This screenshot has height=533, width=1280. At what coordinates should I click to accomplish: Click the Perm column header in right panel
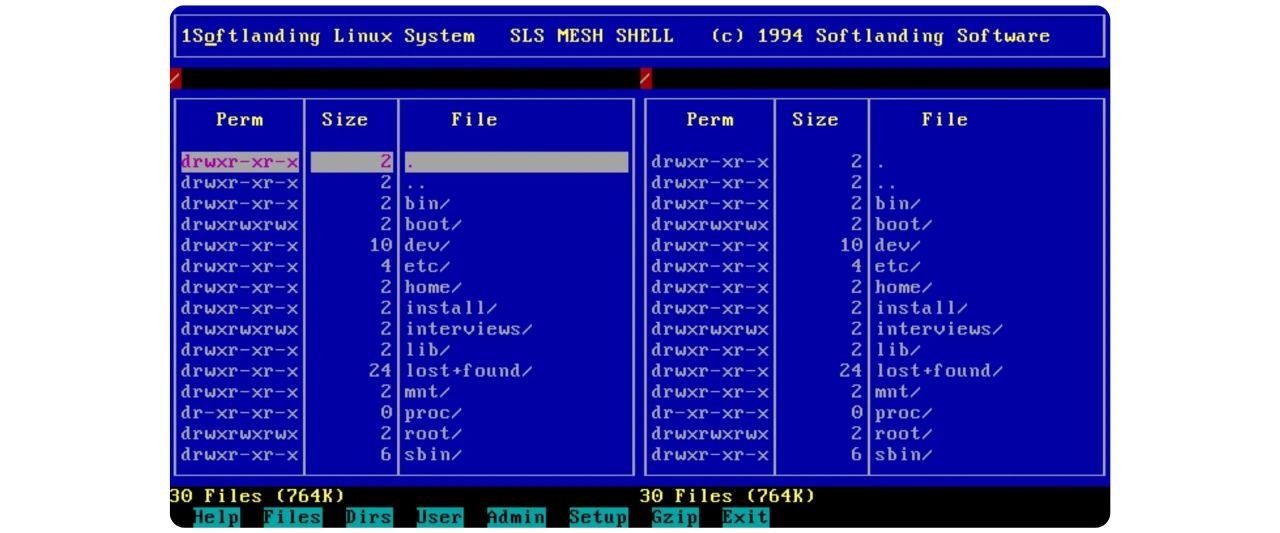710,120
